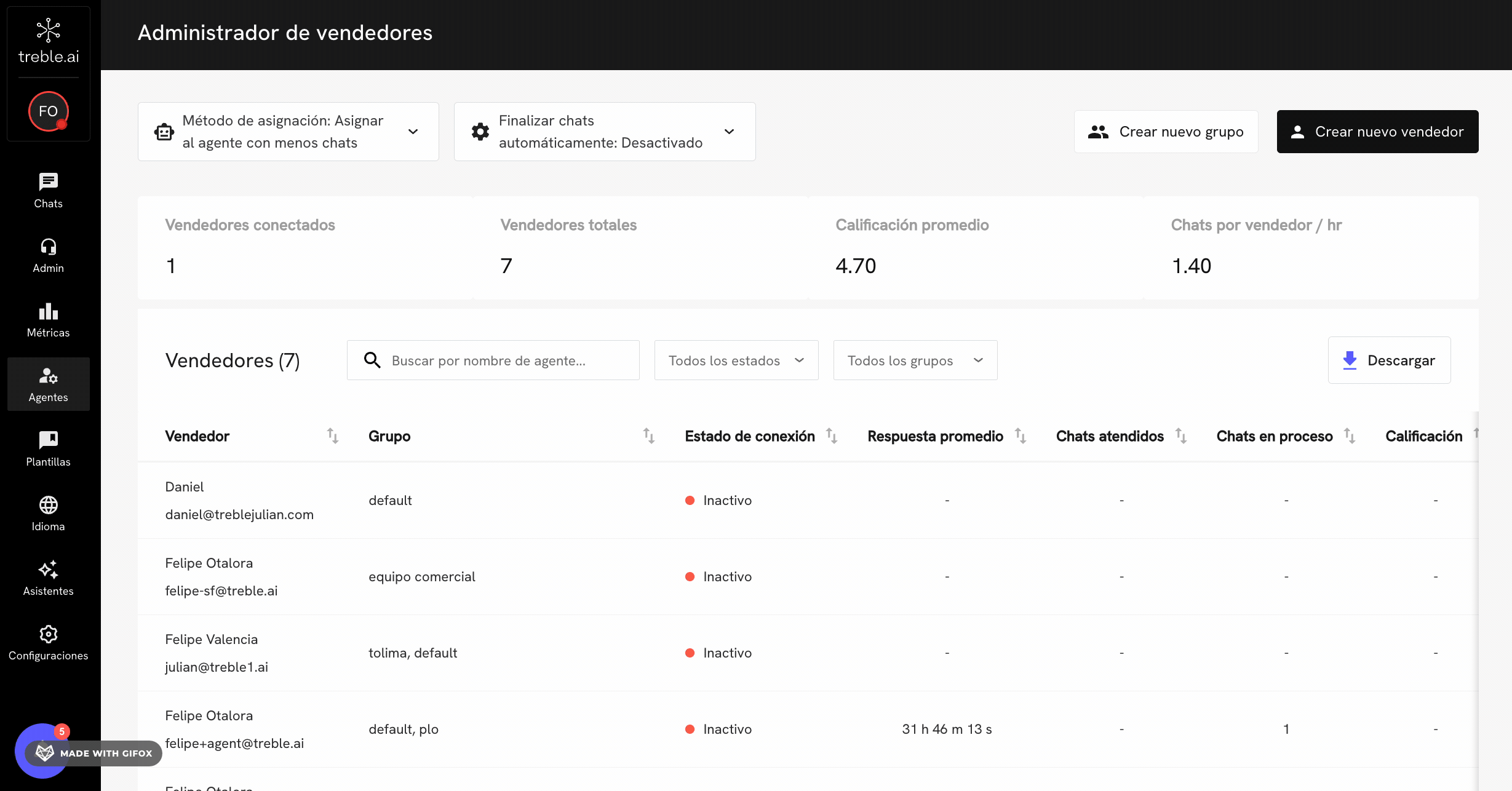Select the Agentes sidebar icon

48,384
